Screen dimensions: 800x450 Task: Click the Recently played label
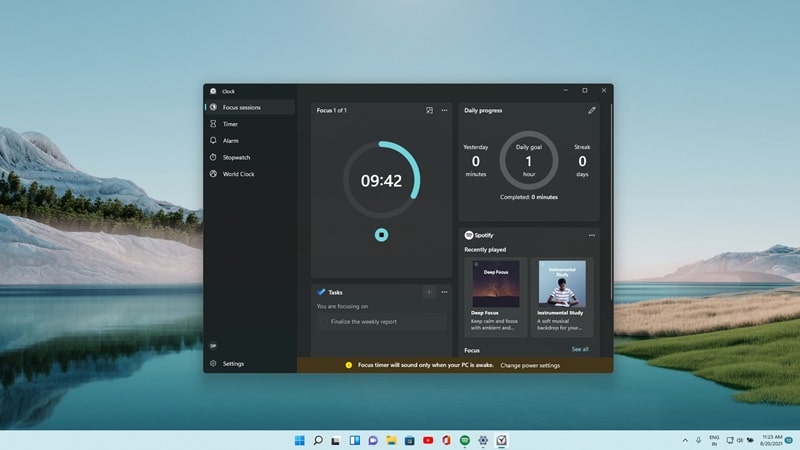[x=485, y=249]
